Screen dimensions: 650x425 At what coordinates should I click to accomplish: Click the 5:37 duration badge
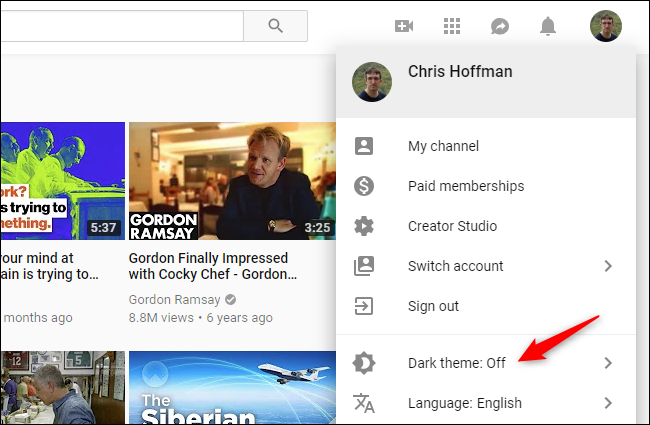click(x=103, y=228)
